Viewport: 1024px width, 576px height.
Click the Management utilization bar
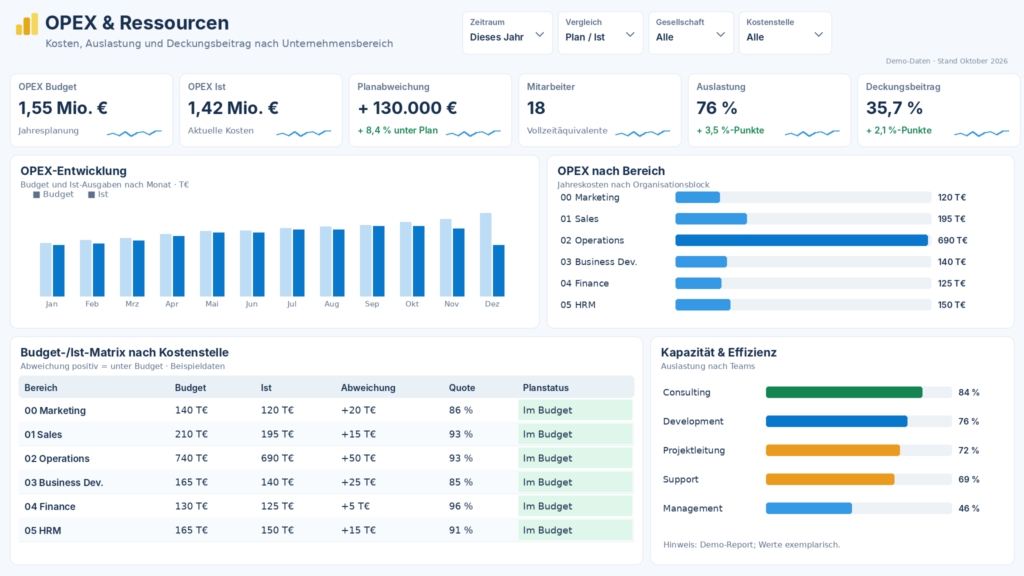pos(808,508)
